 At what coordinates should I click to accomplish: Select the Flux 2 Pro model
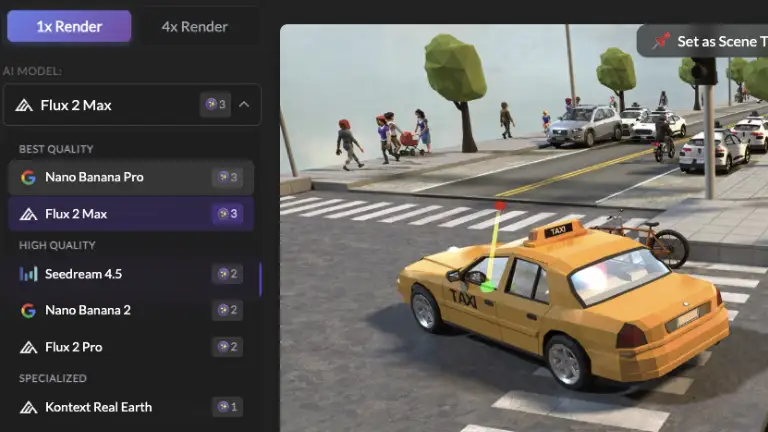coord(131,347)
